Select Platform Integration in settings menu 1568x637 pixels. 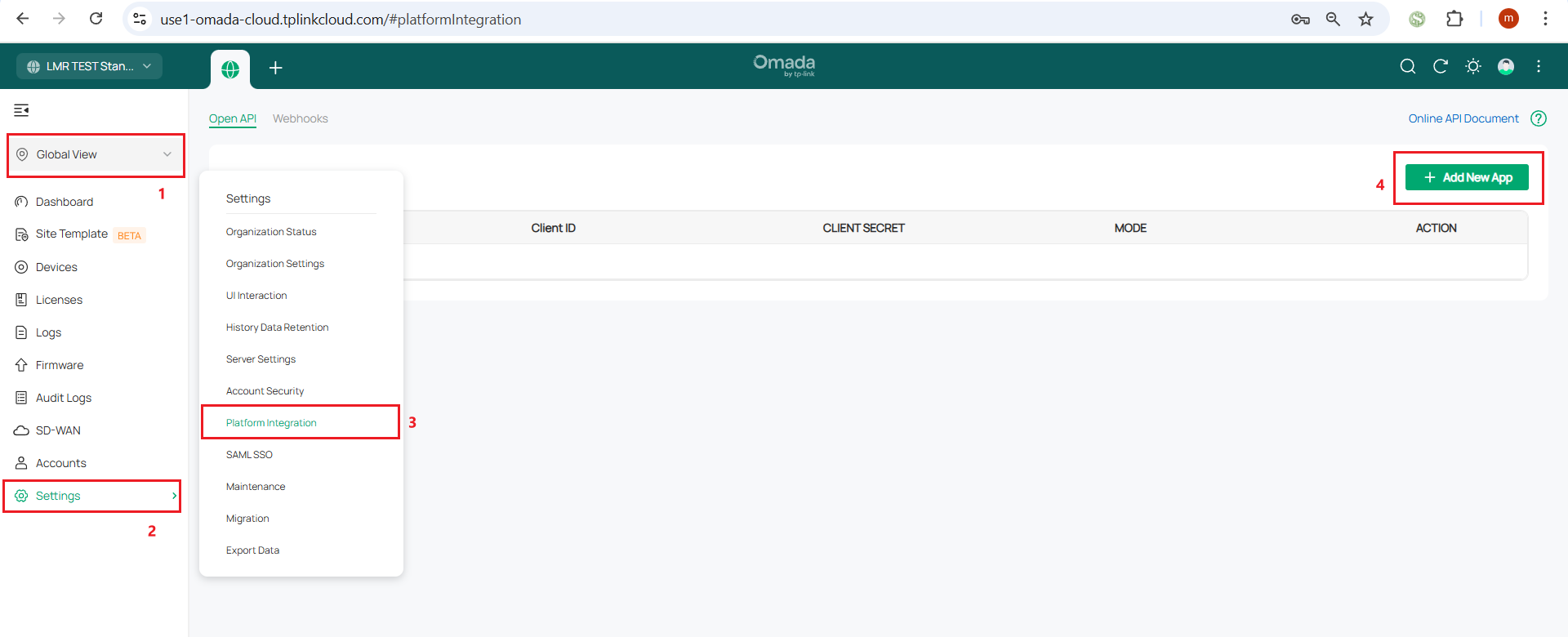(x=271, y=423)
